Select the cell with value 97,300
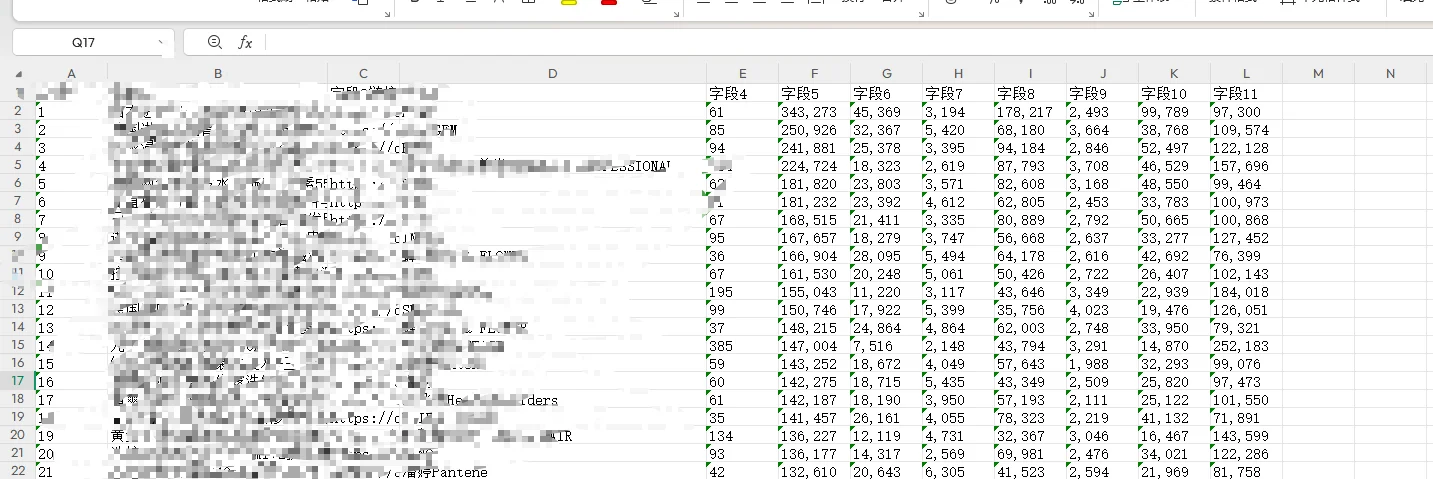Viewport: 1433px width, 479px height. pos(1246,112)
